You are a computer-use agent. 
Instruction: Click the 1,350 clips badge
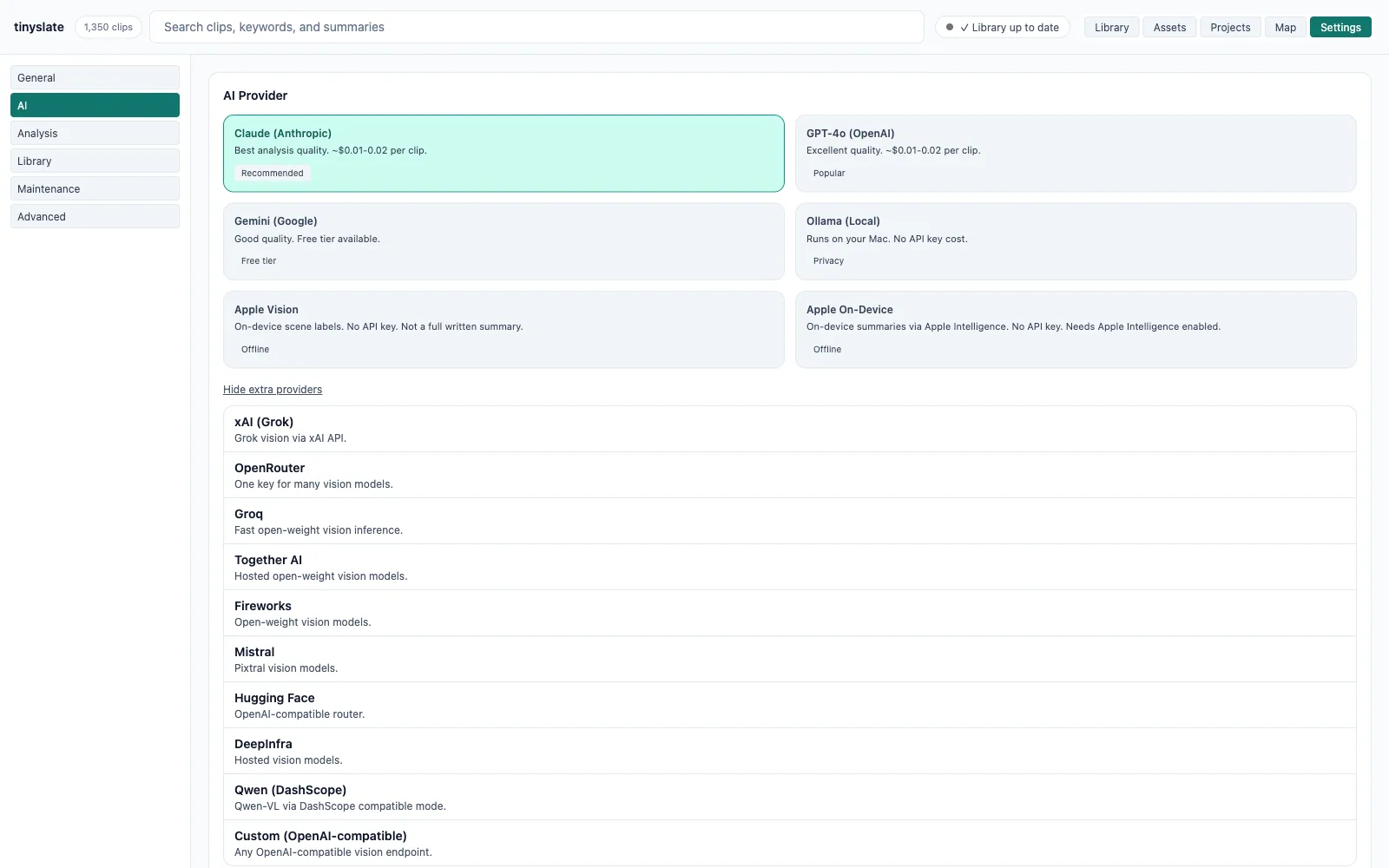(109, 27)
